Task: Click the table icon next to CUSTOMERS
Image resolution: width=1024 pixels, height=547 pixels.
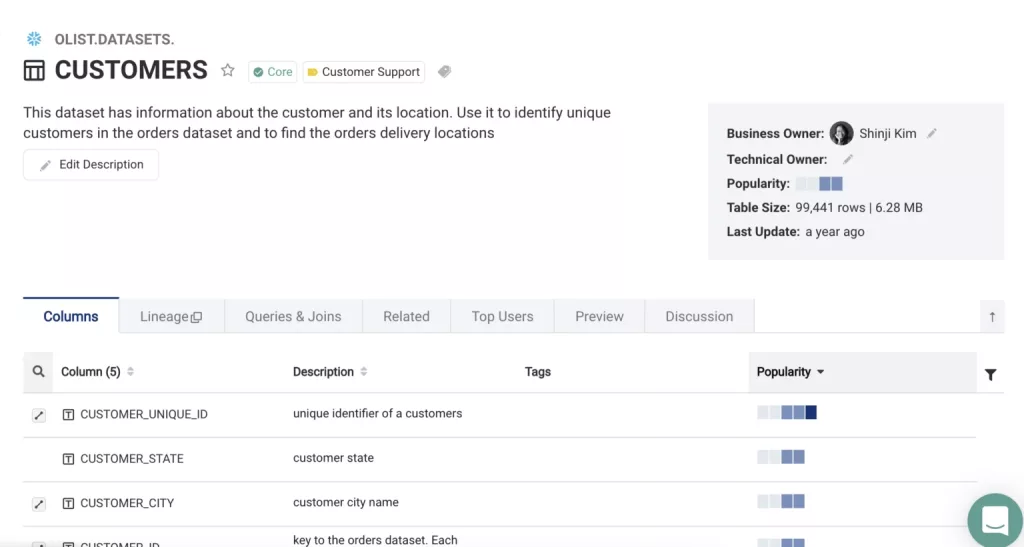Action: [34, 70]
